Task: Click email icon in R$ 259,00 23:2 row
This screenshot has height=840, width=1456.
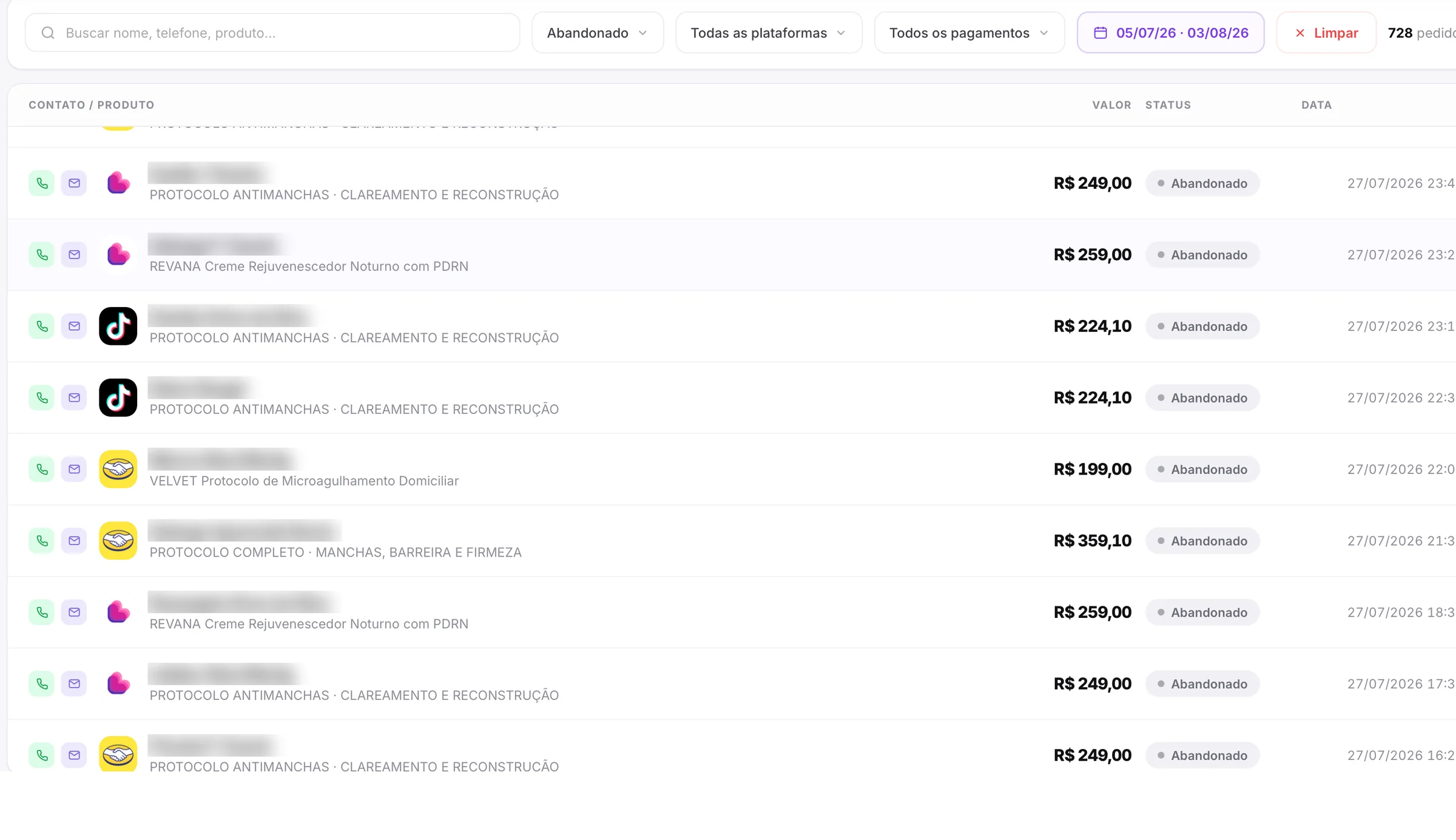Action: click(74, 255)
